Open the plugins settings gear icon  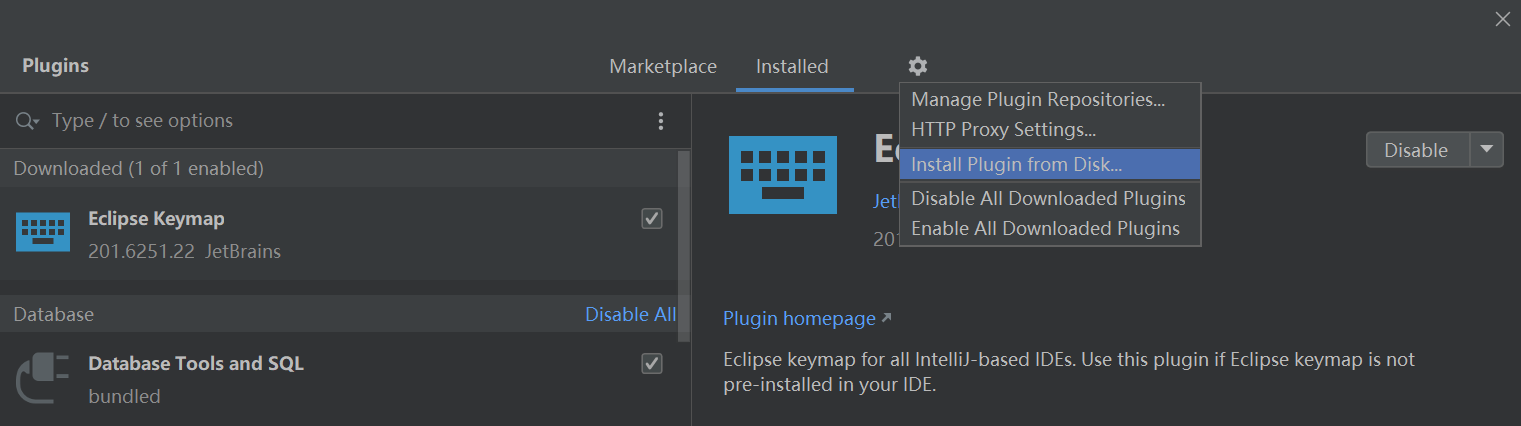(x=918, y=66)
